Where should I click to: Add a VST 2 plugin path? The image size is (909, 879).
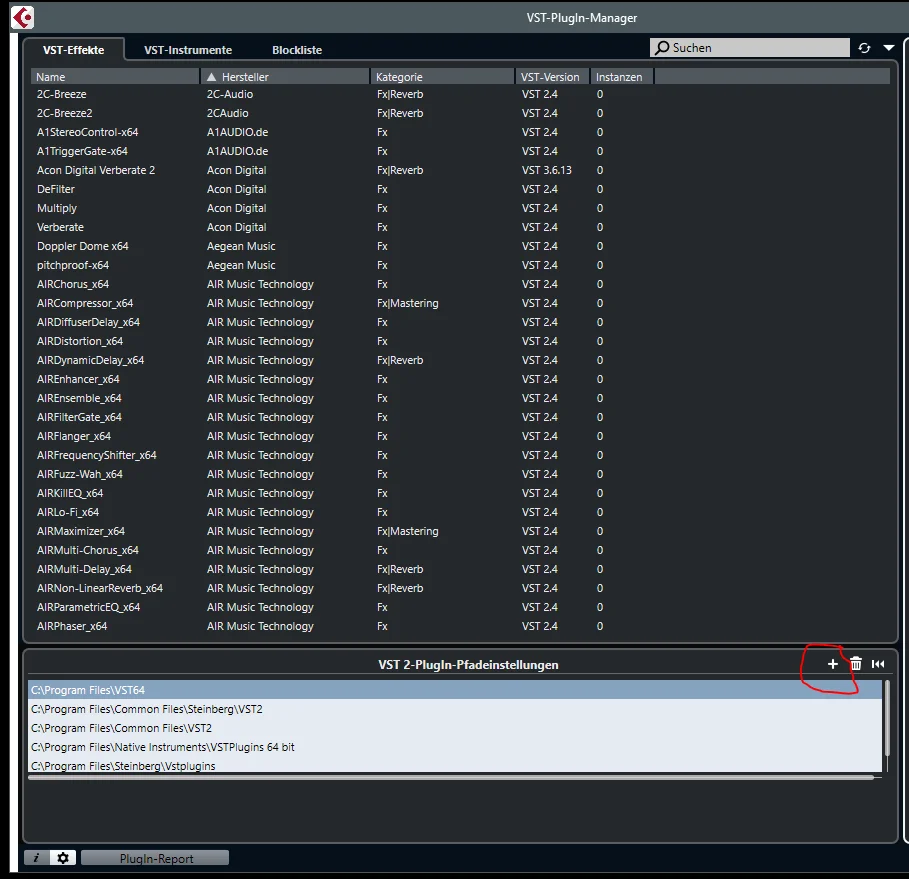click(x=832, y=664)
